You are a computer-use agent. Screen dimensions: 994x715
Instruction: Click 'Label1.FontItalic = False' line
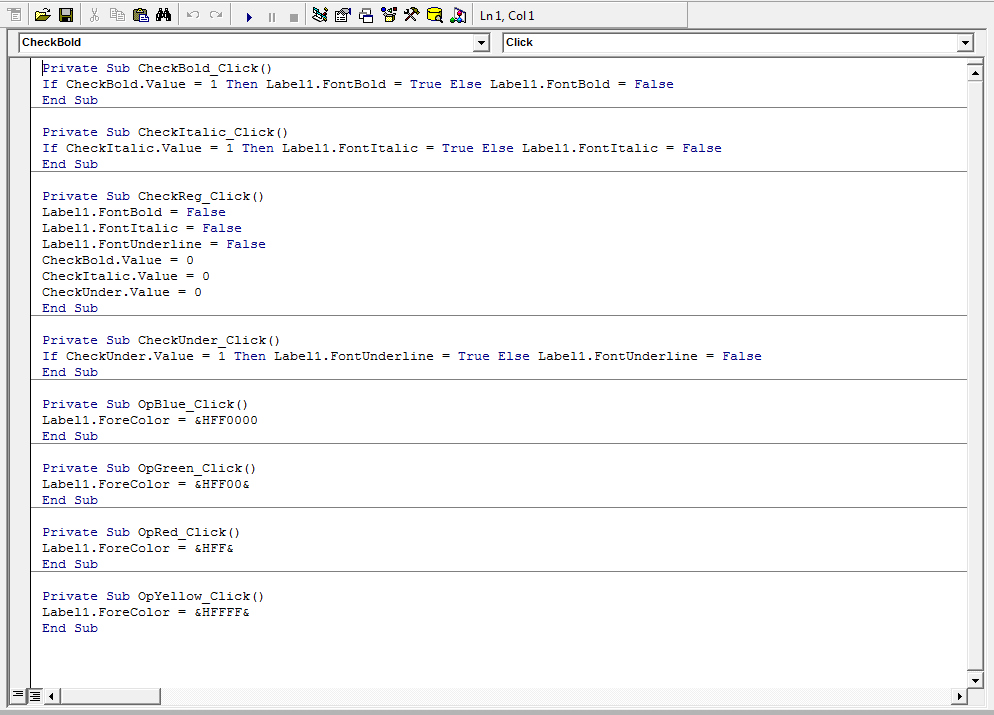click(x=142, y=228)
